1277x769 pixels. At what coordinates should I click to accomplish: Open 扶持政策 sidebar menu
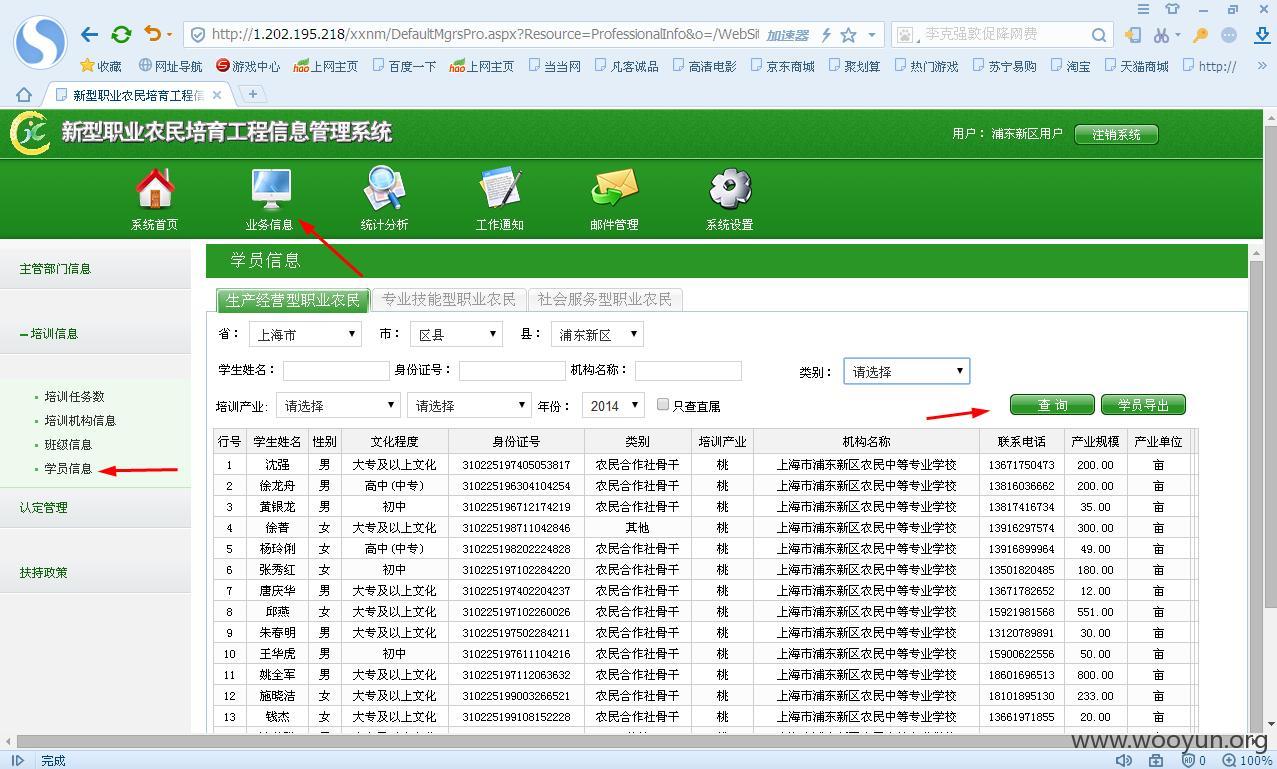(x=43, y=573)
